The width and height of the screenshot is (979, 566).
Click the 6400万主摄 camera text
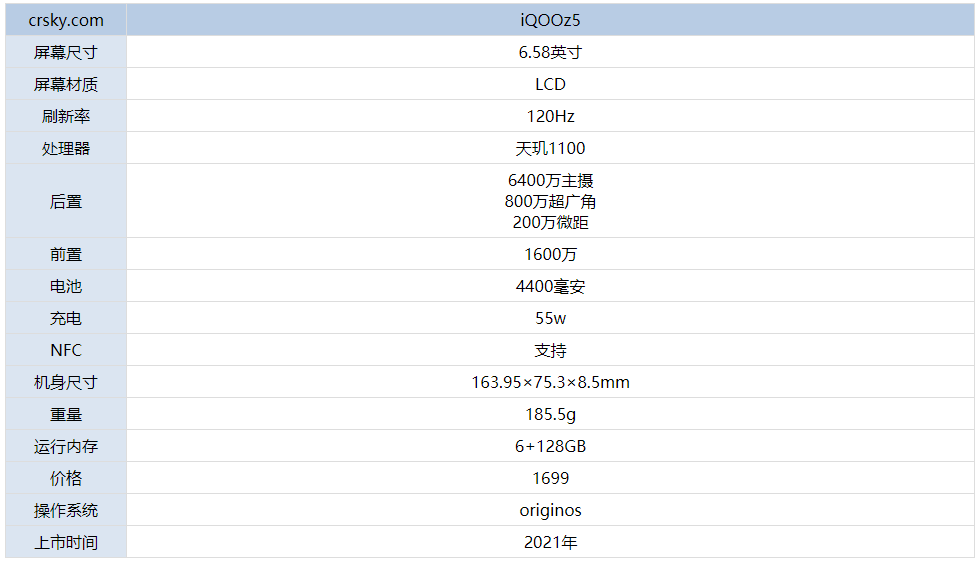pos(550,180)
